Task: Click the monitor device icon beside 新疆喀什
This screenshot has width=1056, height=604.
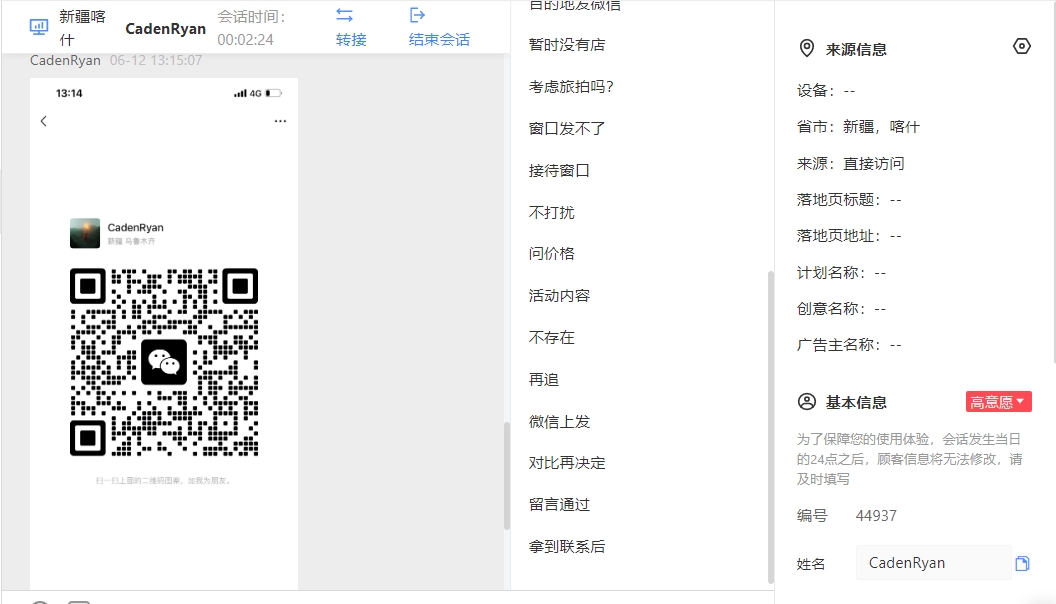Action: click(x=39, y=27)
